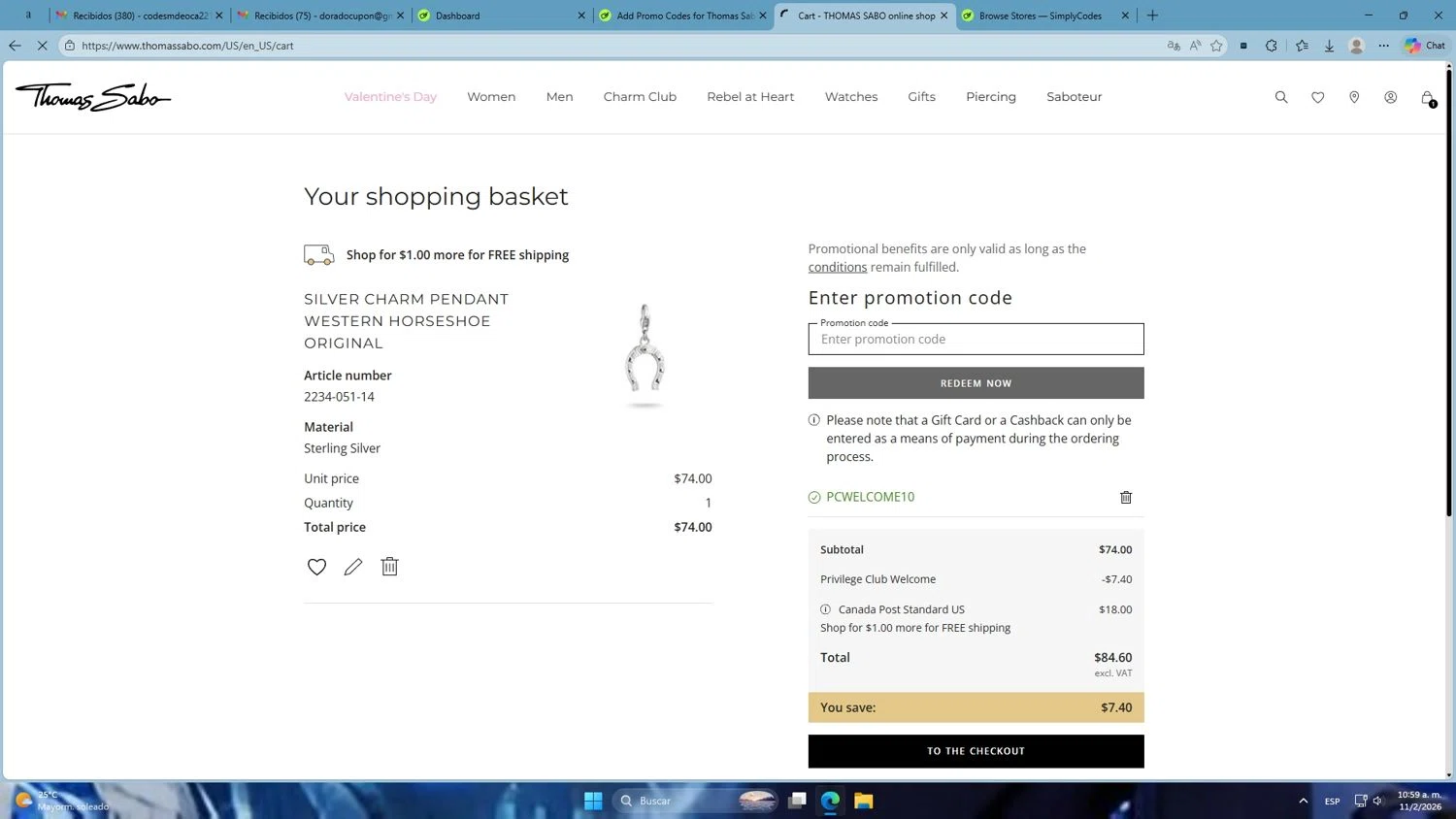Image resolution: width=1456 pixels, height=819 pixels.
Task: Click the Windows taskbar Buscar search box
Action: tap(695, 801)
